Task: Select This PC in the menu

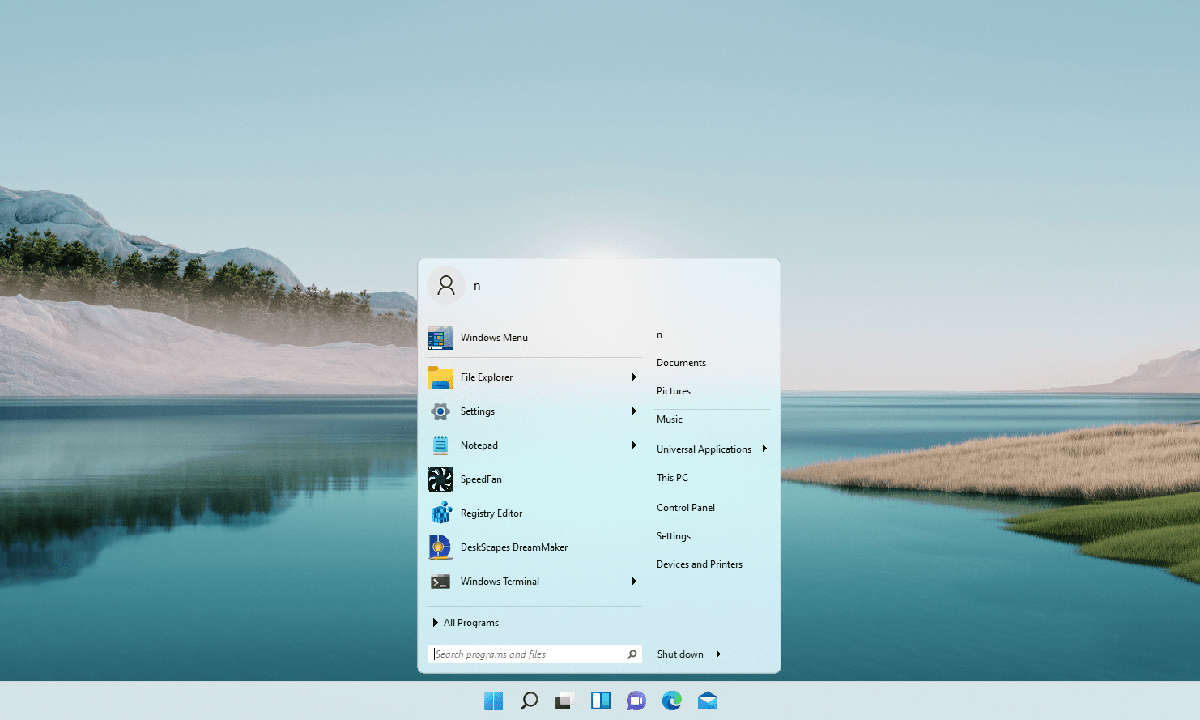Action: point(672,478)
